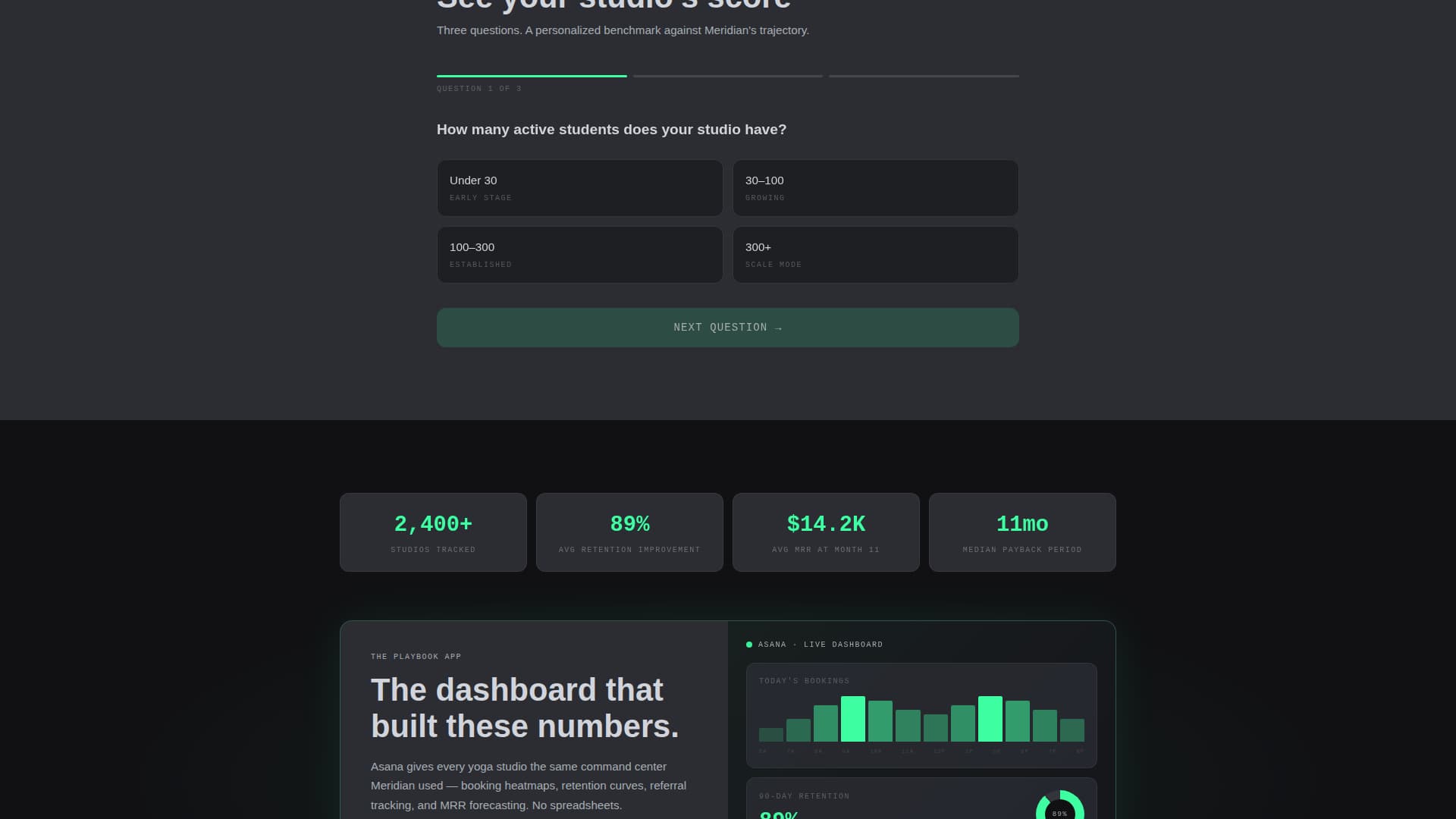Viewport: 1456px width, 819px height.
Task: Click the "90-Day Retention" label
Action: point(805,796)
